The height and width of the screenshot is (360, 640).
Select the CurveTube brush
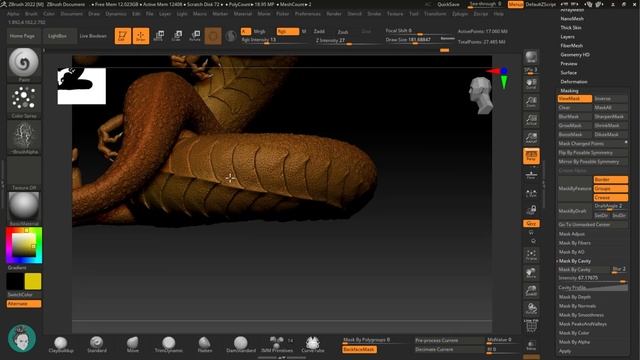coord(313,344)
